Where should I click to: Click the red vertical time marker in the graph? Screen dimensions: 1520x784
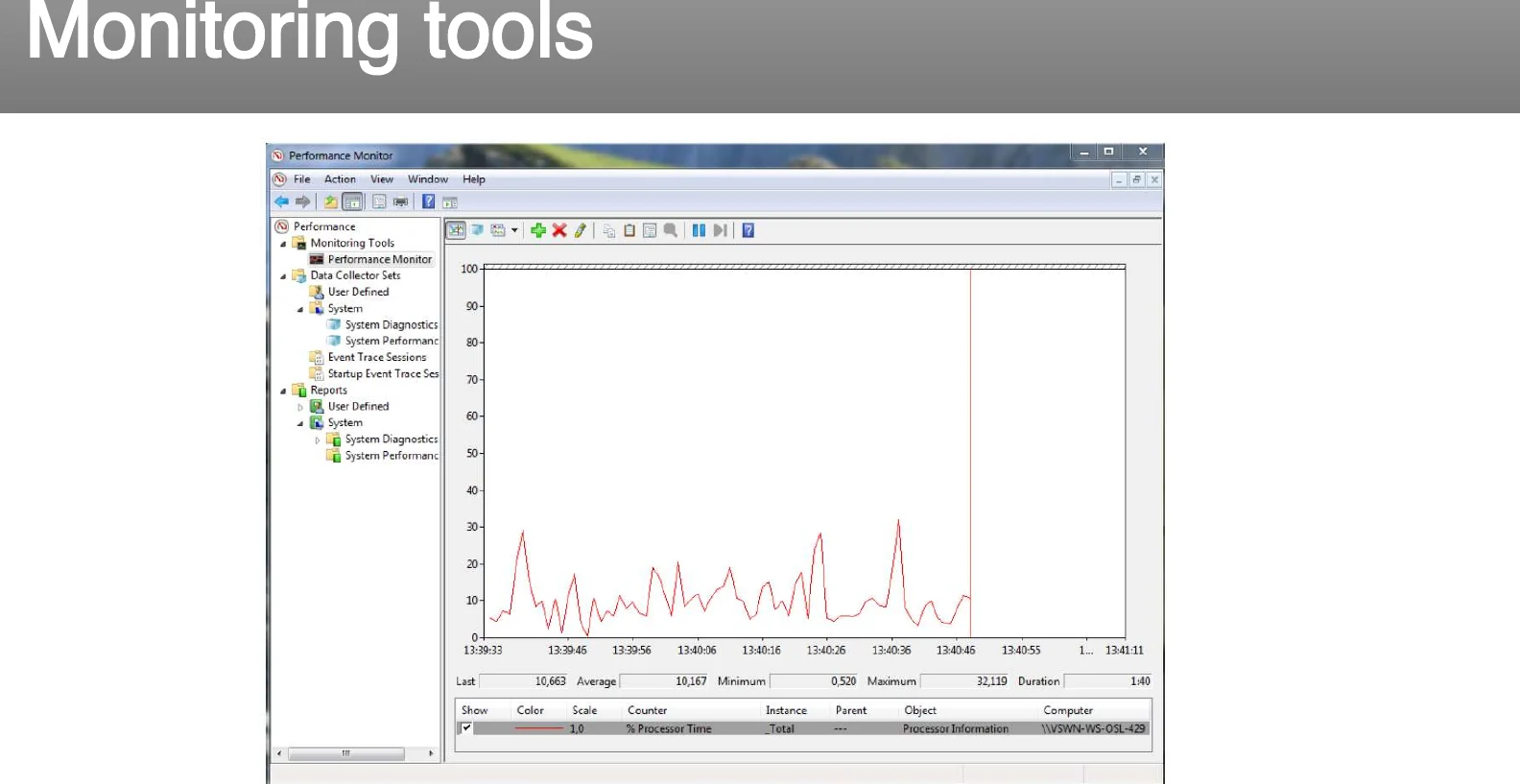pyautogui.click(x=970, y=451)
